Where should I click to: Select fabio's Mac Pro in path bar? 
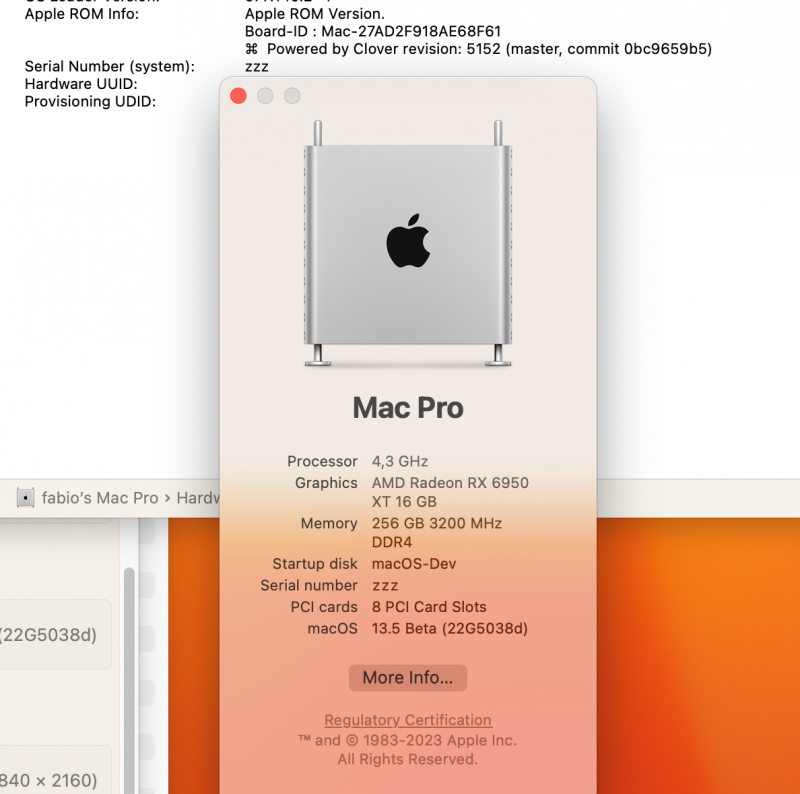[100, 498]
